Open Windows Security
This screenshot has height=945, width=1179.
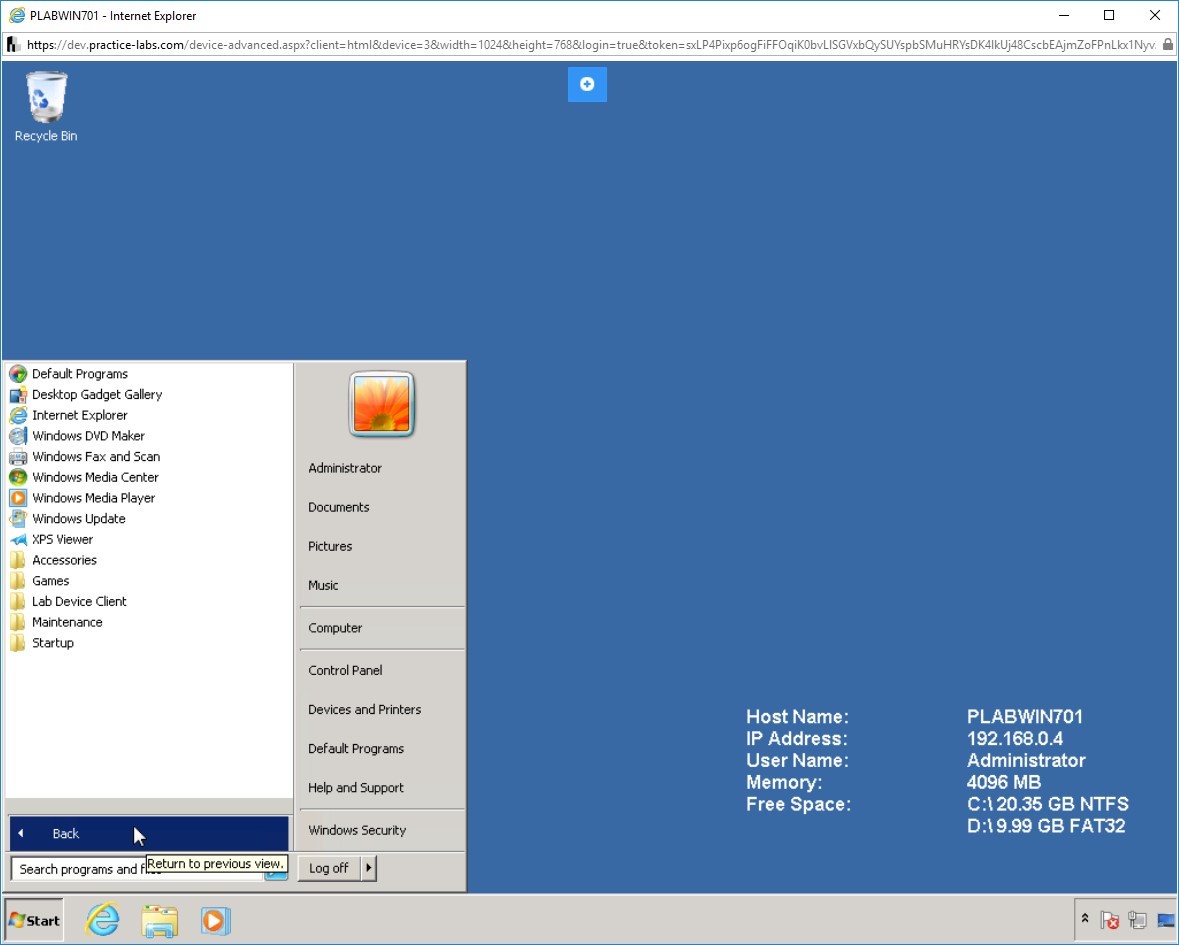(x=357, y=830)
